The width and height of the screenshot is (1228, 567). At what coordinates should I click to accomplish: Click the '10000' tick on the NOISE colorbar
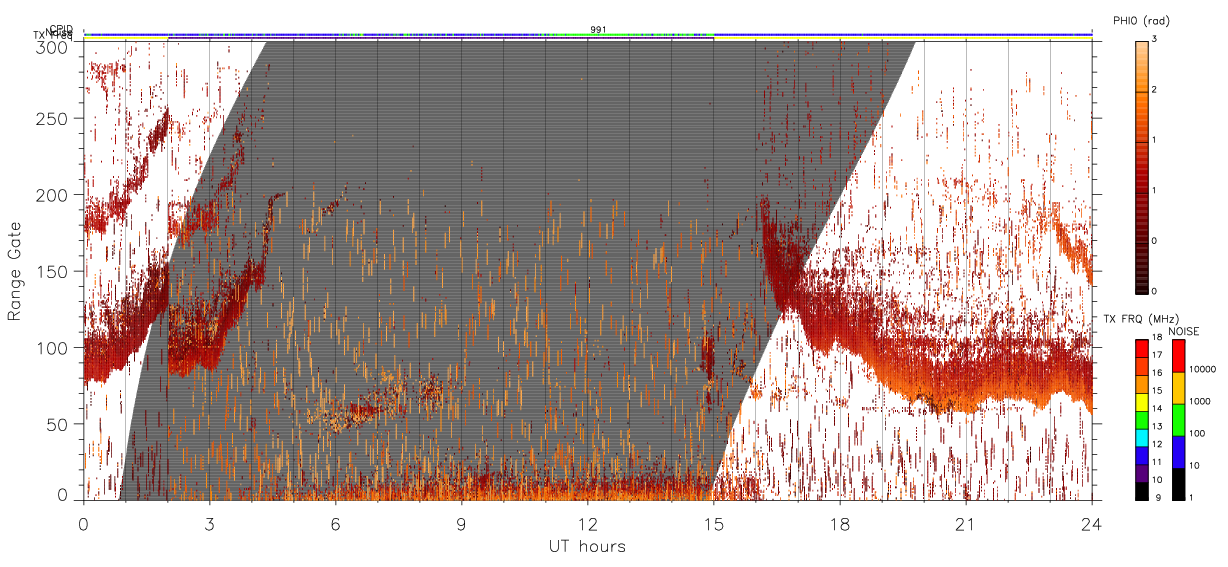[1201, 370]
